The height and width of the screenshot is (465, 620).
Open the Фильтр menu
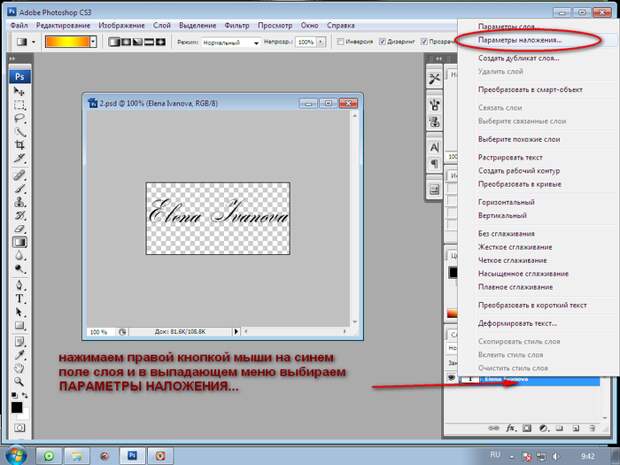click(x=237, y=25)
